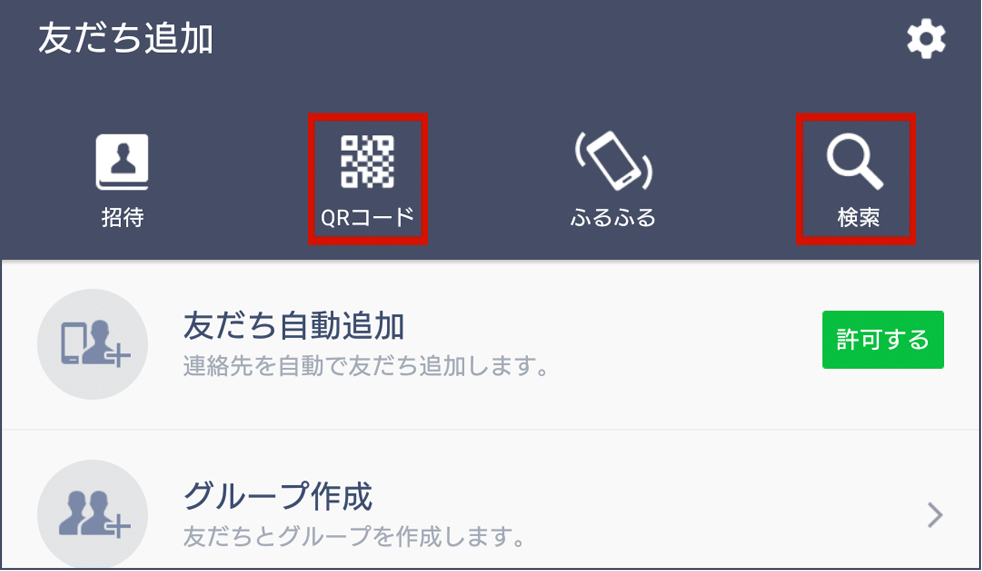
Task: Click the green 許可する button
Action: (x=883, y=339)
